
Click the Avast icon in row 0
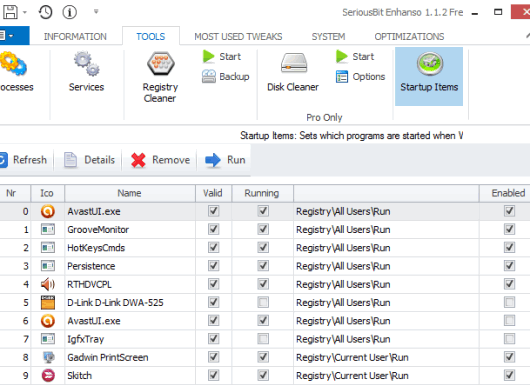coord(48,212)
